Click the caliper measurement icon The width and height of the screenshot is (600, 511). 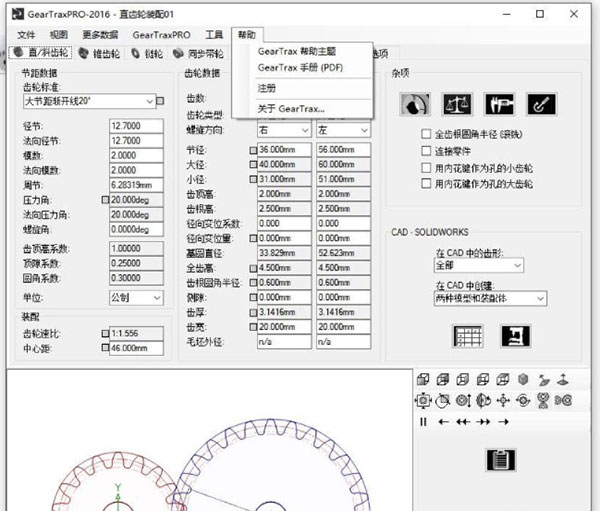pyautogui.click(x=499, y=103)
